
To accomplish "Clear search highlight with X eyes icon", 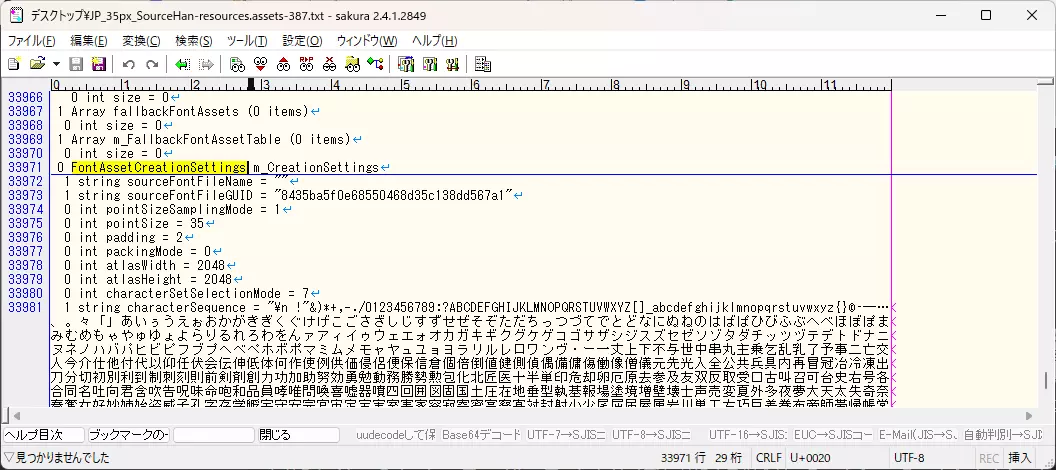I will (329, 65).
